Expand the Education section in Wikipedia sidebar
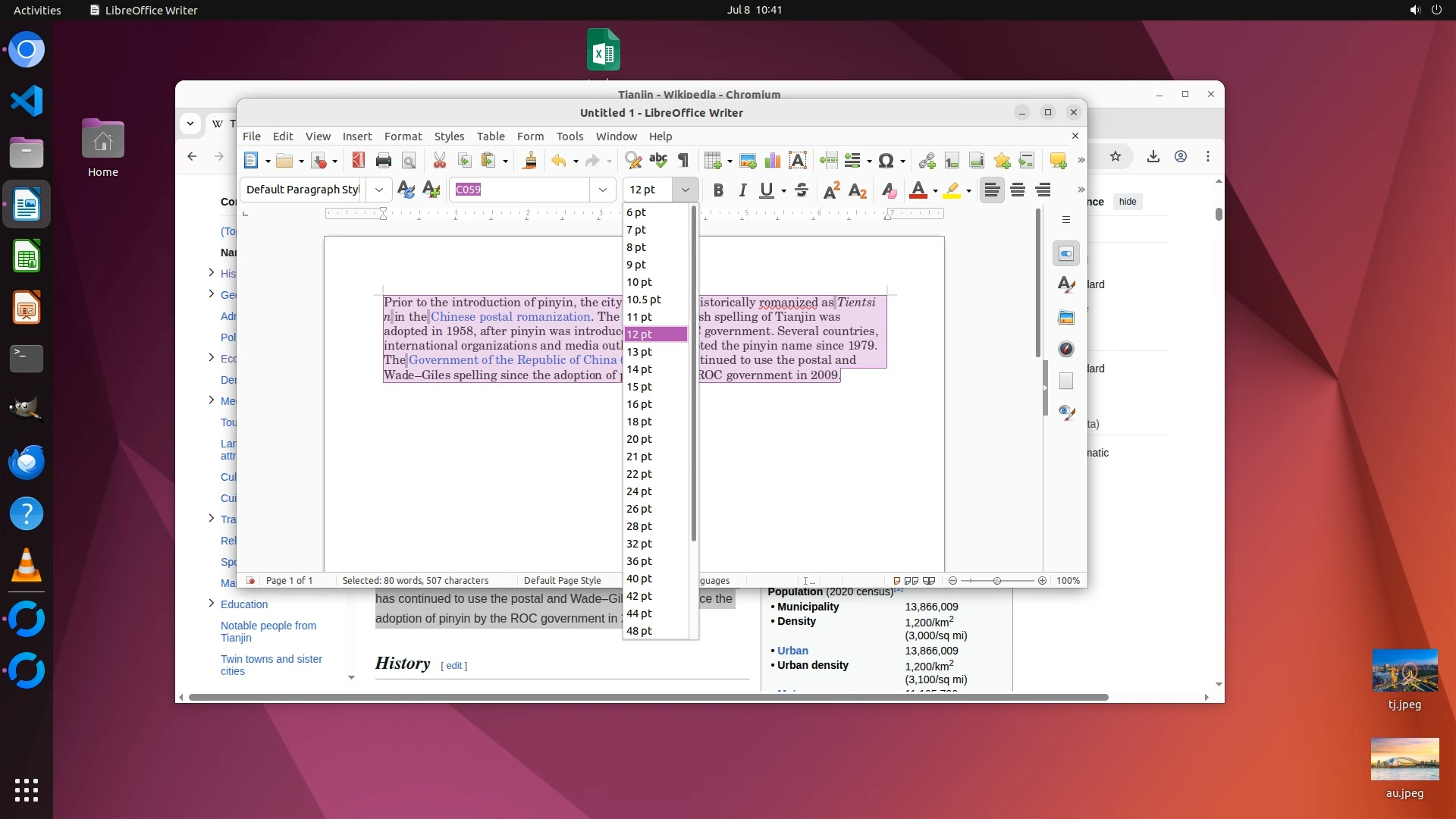The width and height of the screenshot is (1456, 819). (x=211, y=604)
